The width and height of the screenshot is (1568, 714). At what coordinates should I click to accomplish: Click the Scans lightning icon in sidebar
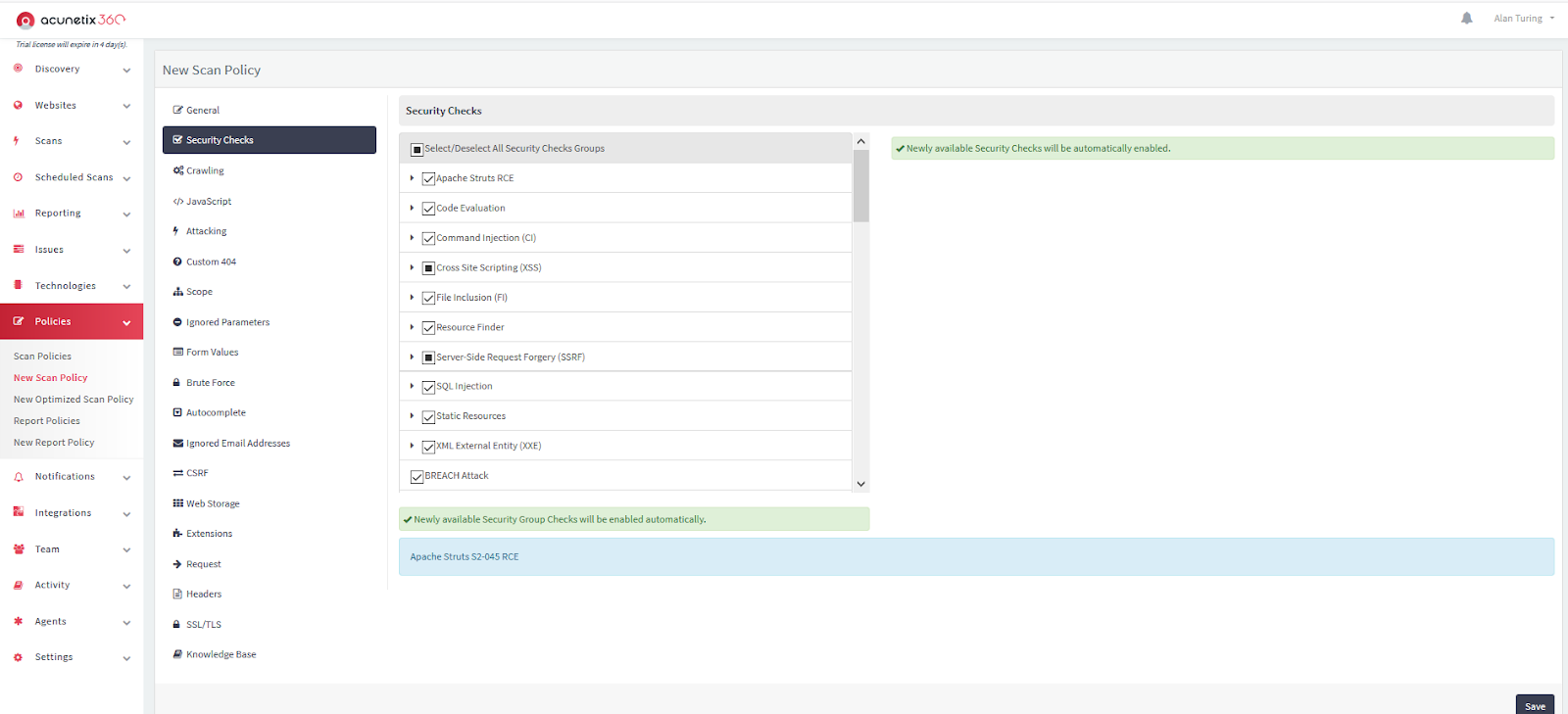tap(17, 141)
